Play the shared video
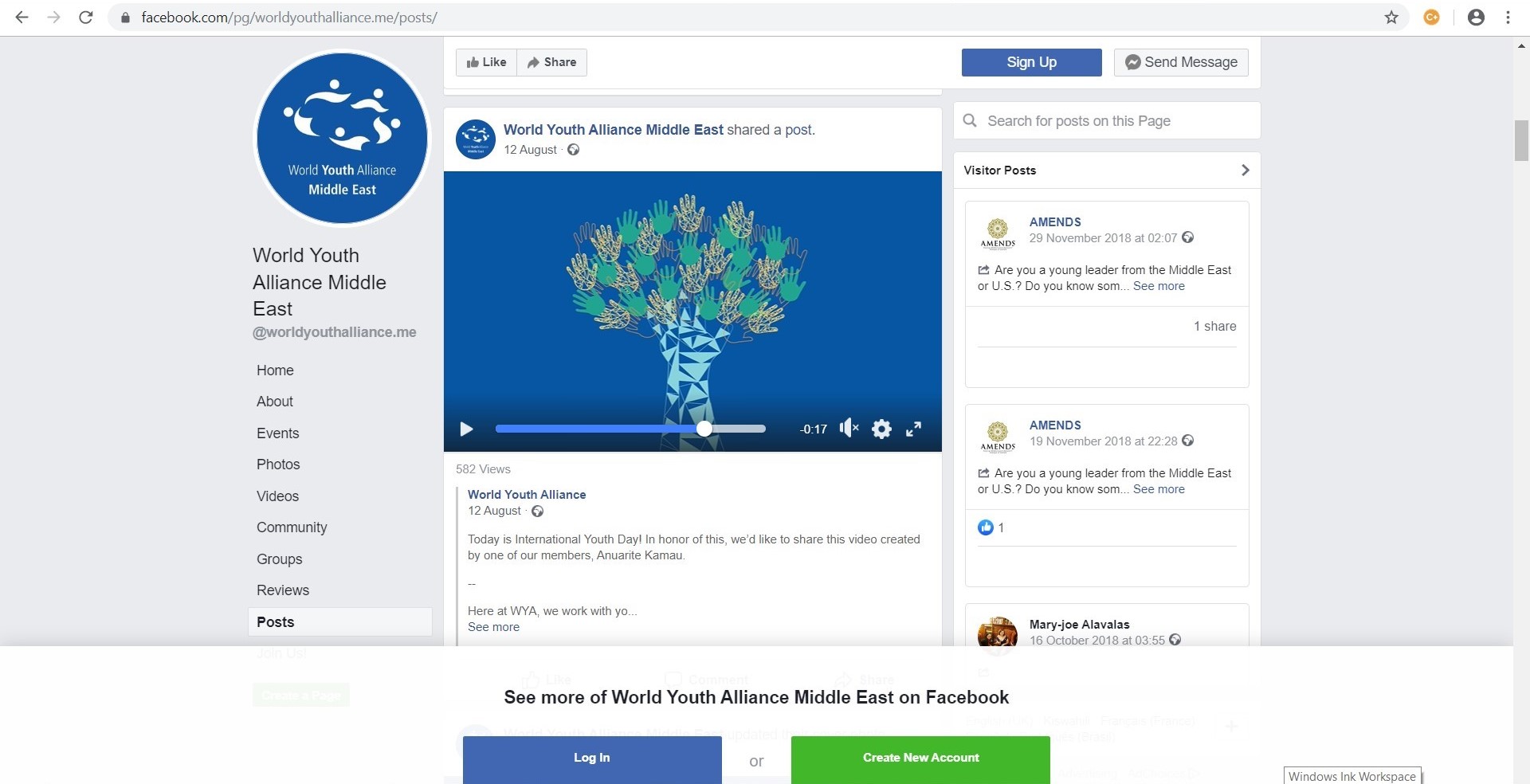1530x784 pixels. (x=467, y=429)
